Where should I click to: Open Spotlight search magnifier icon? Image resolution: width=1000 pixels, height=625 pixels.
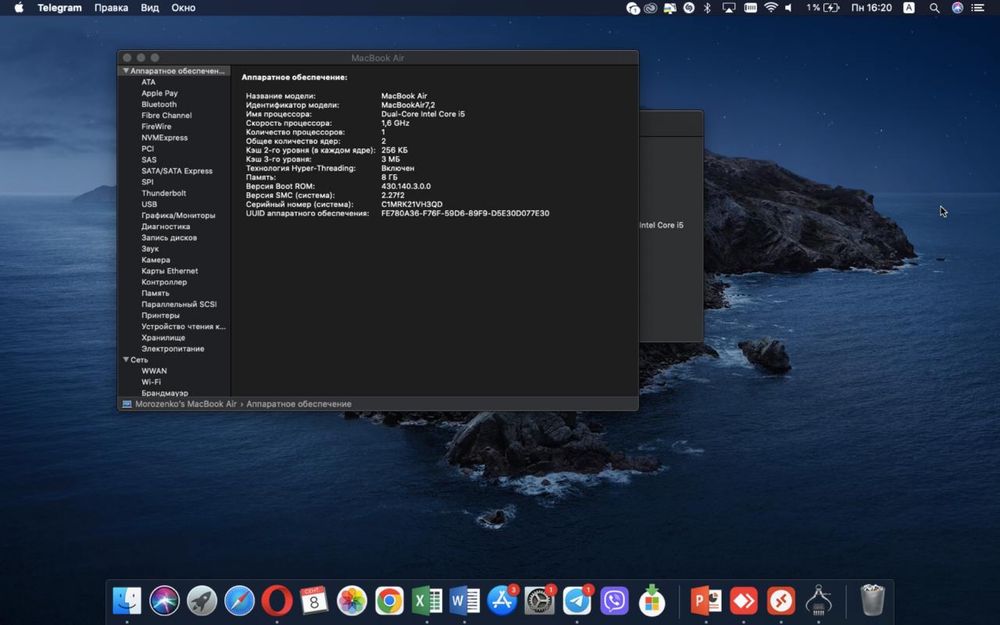click(934, 8)
